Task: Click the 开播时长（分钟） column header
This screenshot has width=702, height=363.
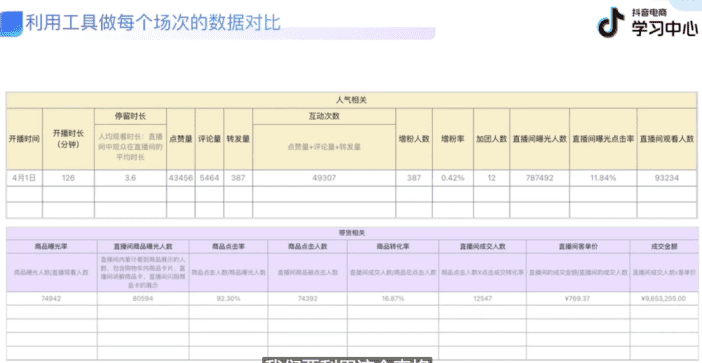Action: (x=68, y=139)
